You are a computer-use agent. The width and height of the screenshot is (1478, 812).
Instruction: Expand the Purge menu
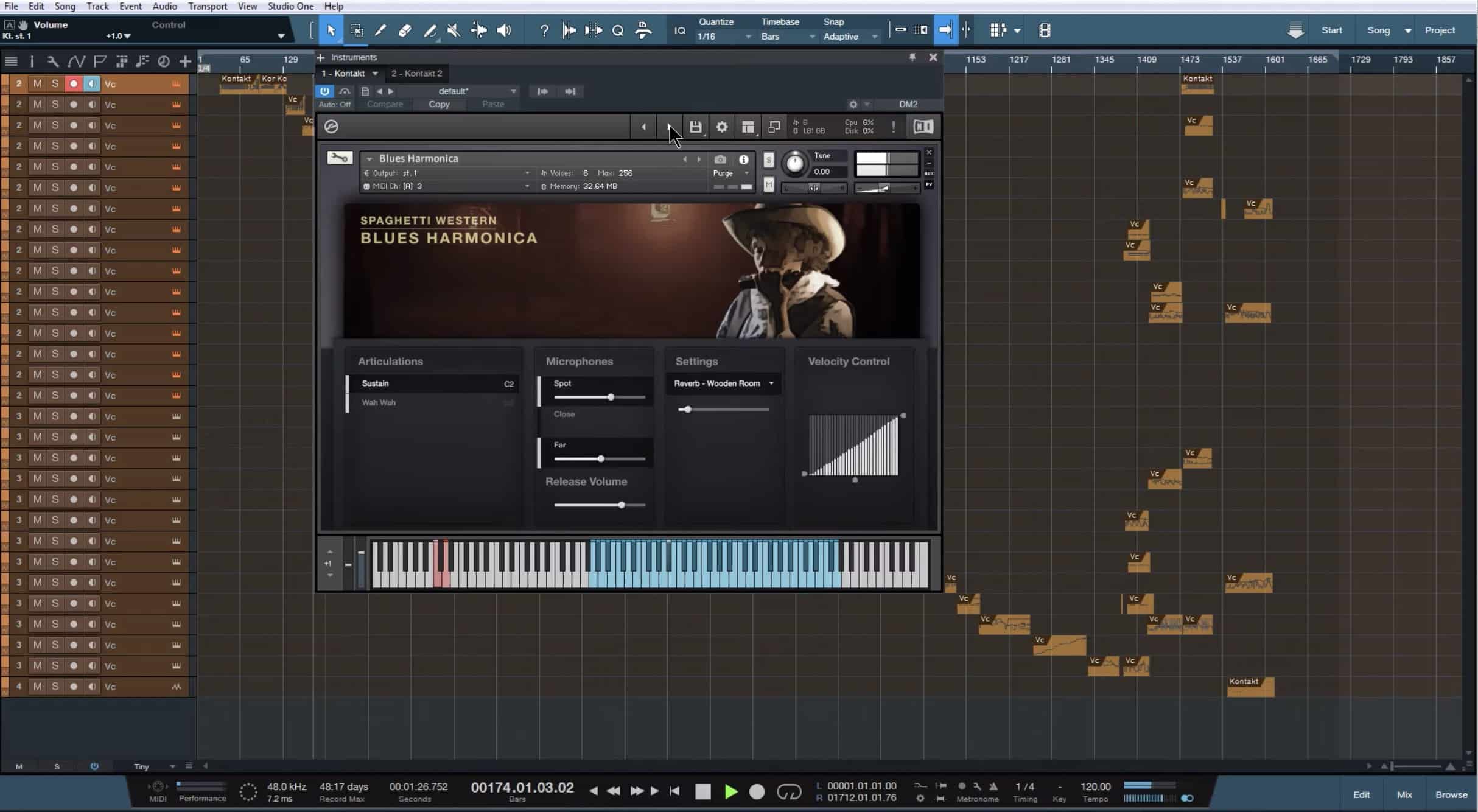(730, 173)
